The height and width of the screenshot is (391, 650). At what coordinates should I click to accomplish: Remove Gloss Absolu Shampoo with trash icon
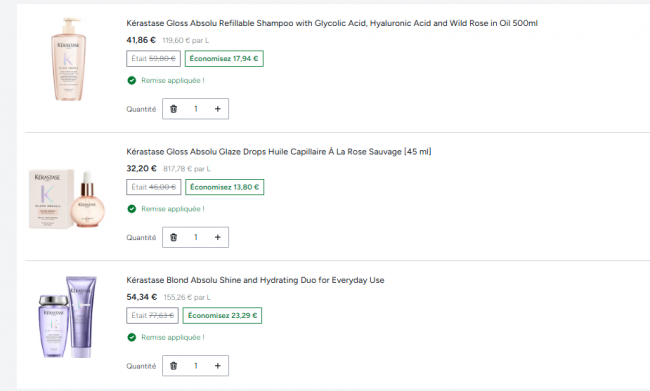[x=174, y=109]
